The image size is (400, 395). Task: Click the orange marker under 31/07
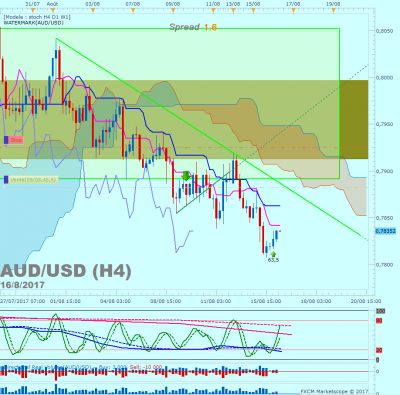tap(33, 10)
